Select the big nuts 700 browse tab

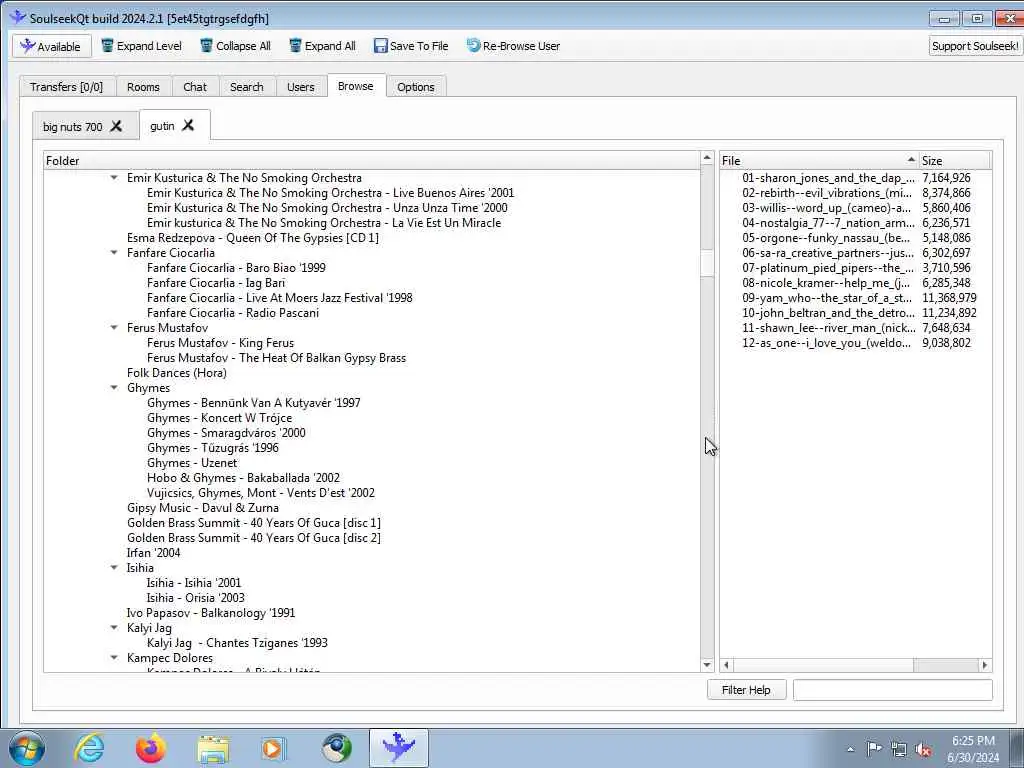[x=72, y=127]
